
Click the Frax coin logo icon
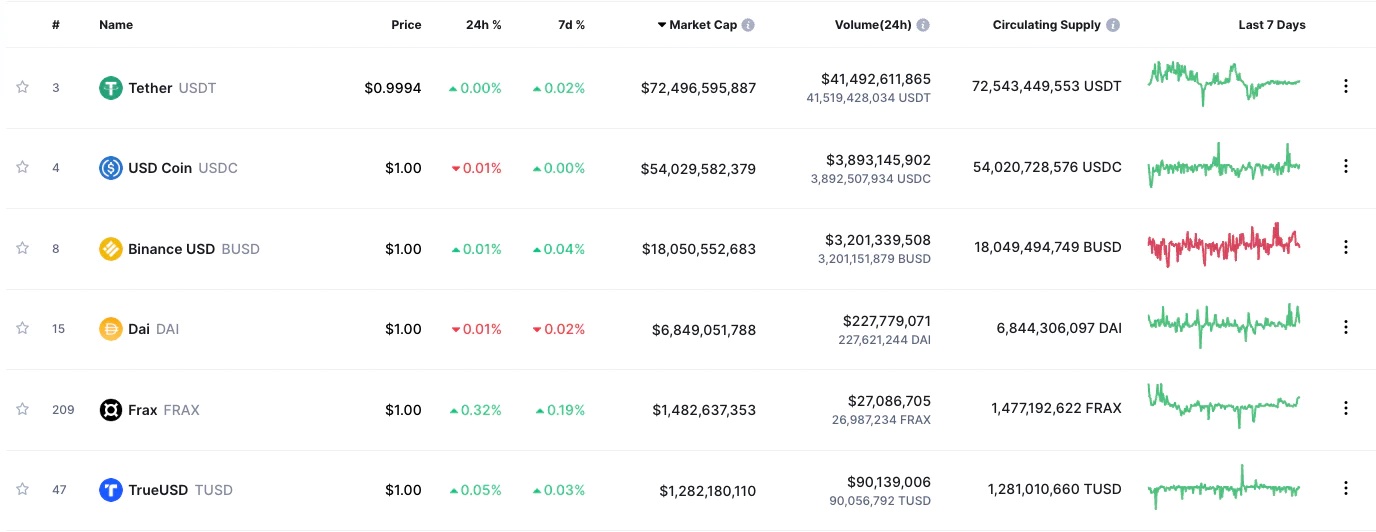pyautogui.click(x=111, y=410)
